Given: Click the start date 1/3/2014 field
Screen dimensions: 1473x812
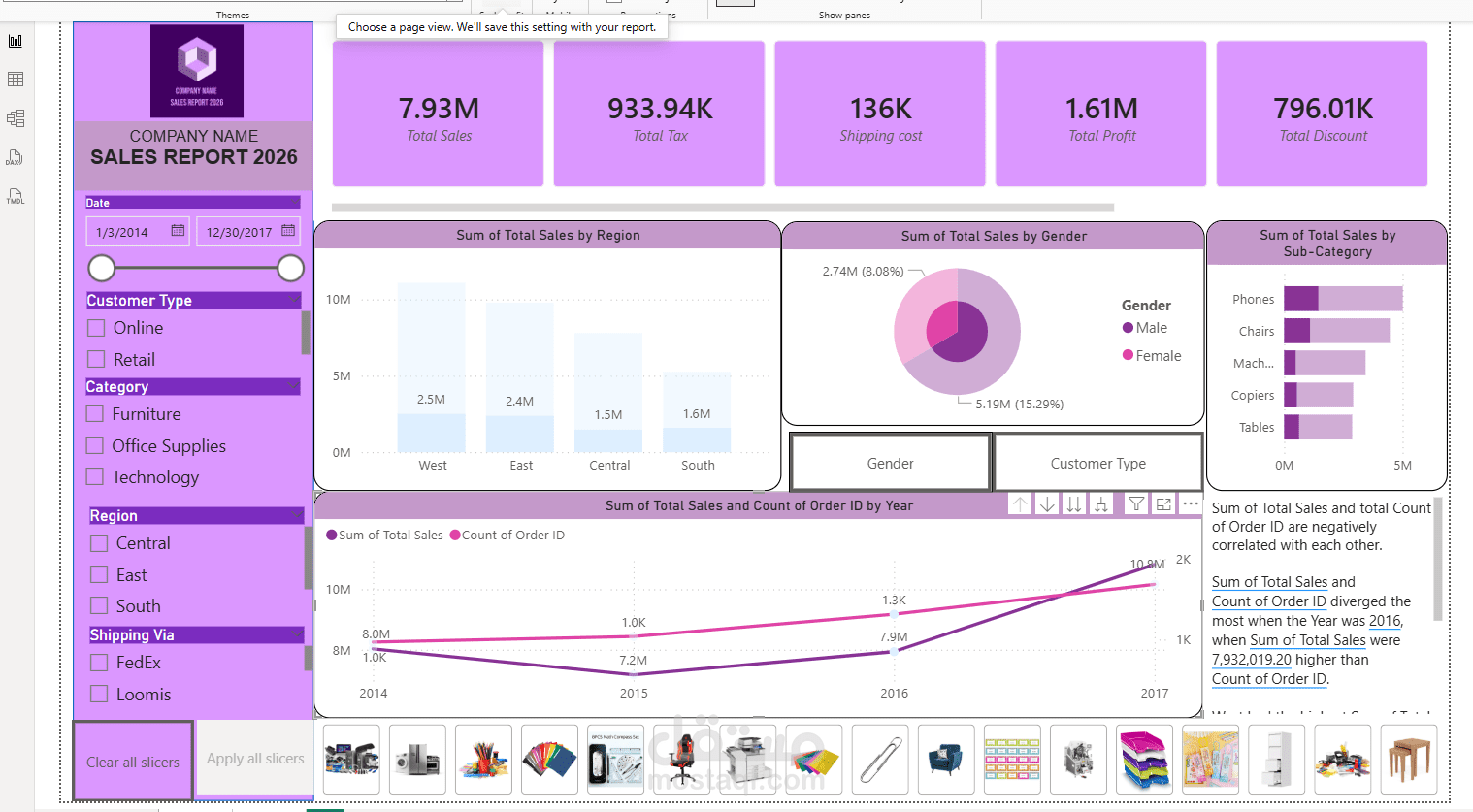Looking at the screenshot, I should coord(138,232).
